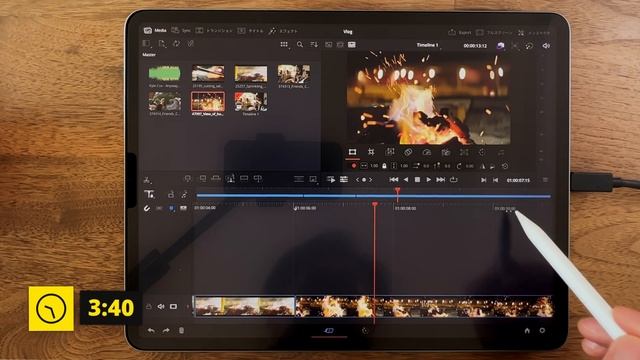
Task: Click the Close Up edit icon
Action: click(230, 179)
